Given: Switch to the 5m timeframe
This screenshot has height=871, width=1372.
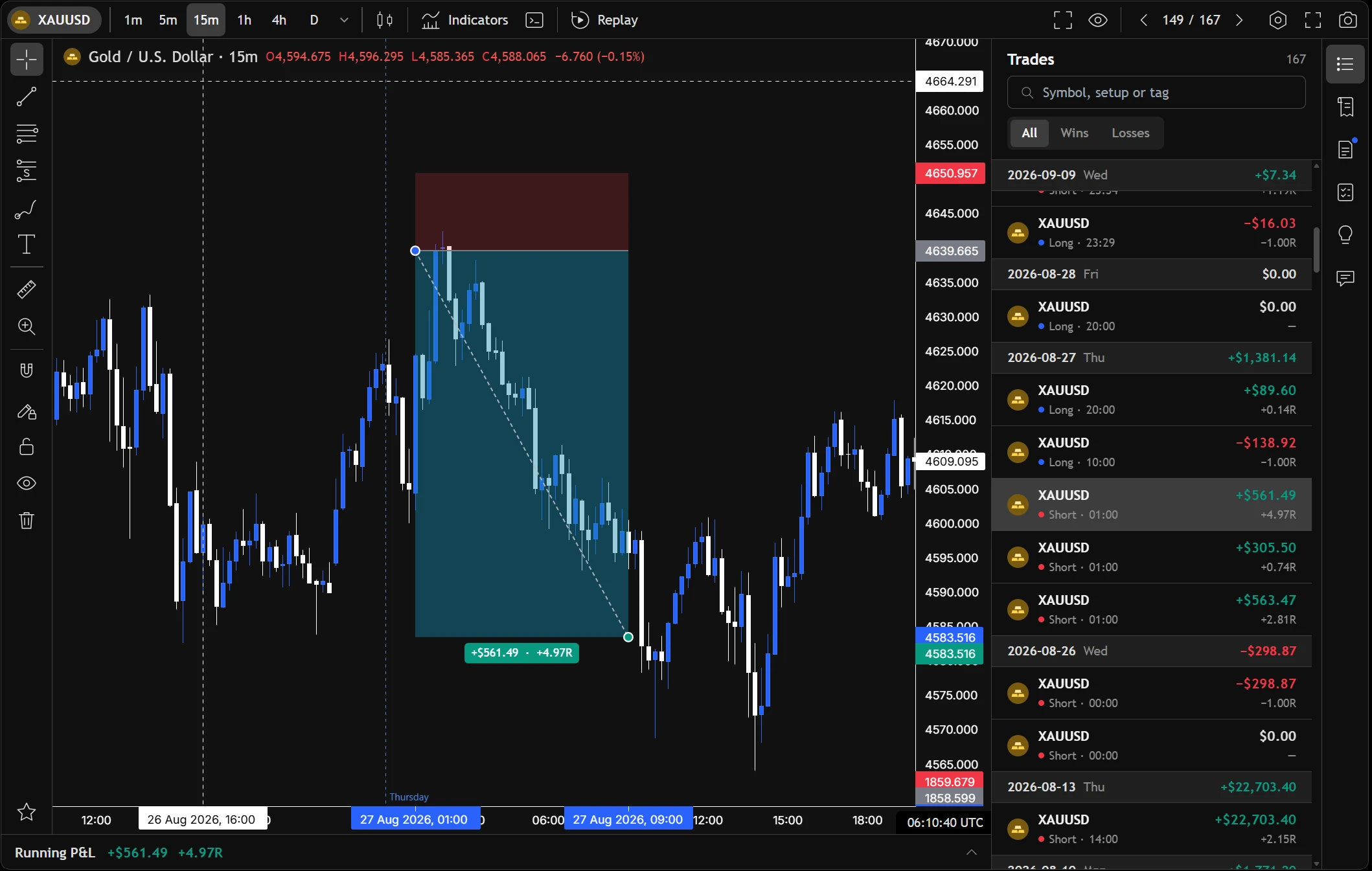Looking at the screenshot, I should point(168,20).
